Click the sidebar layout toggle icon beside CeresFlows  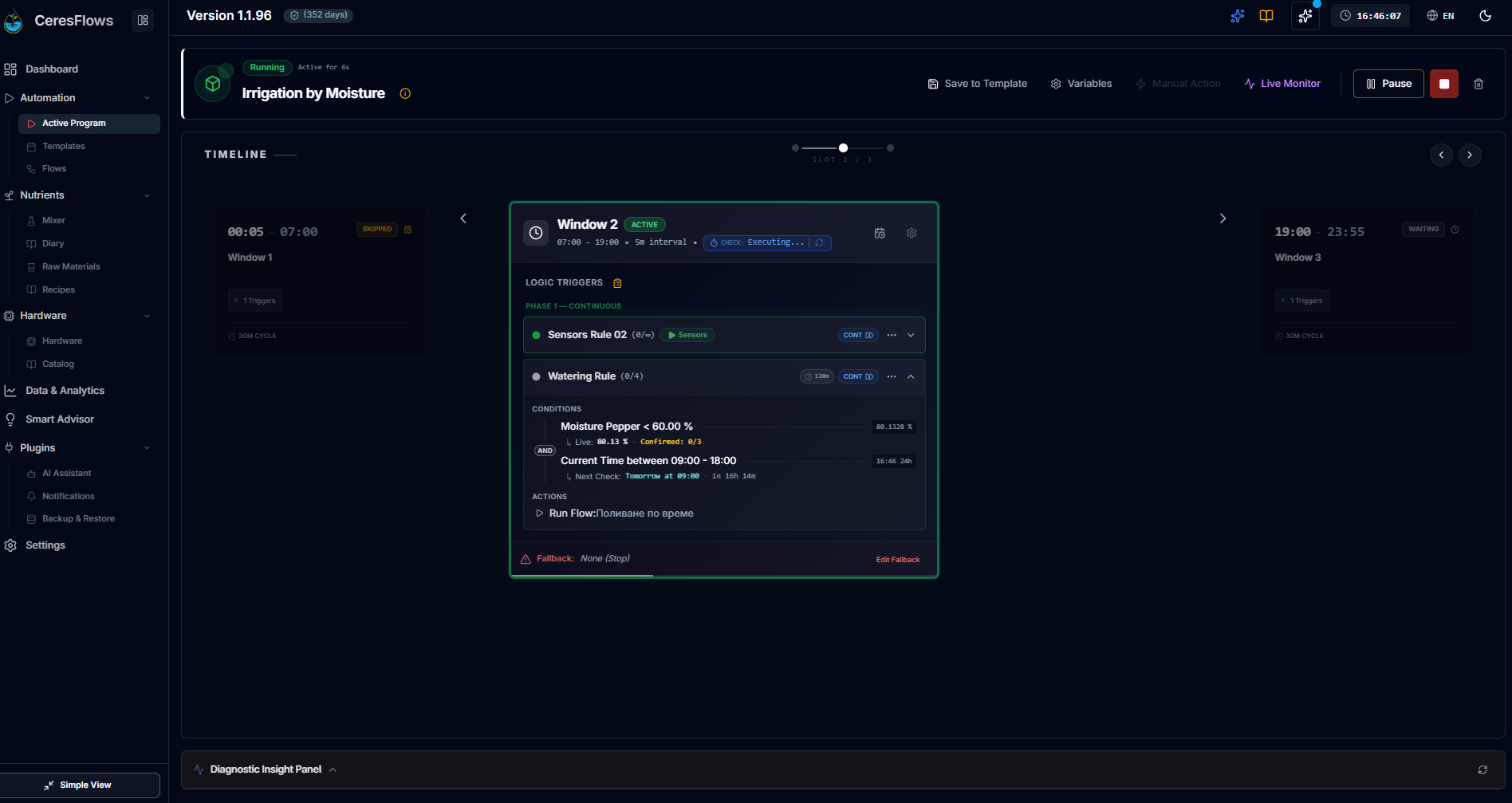pyautogui.click(x=143, y=21)
